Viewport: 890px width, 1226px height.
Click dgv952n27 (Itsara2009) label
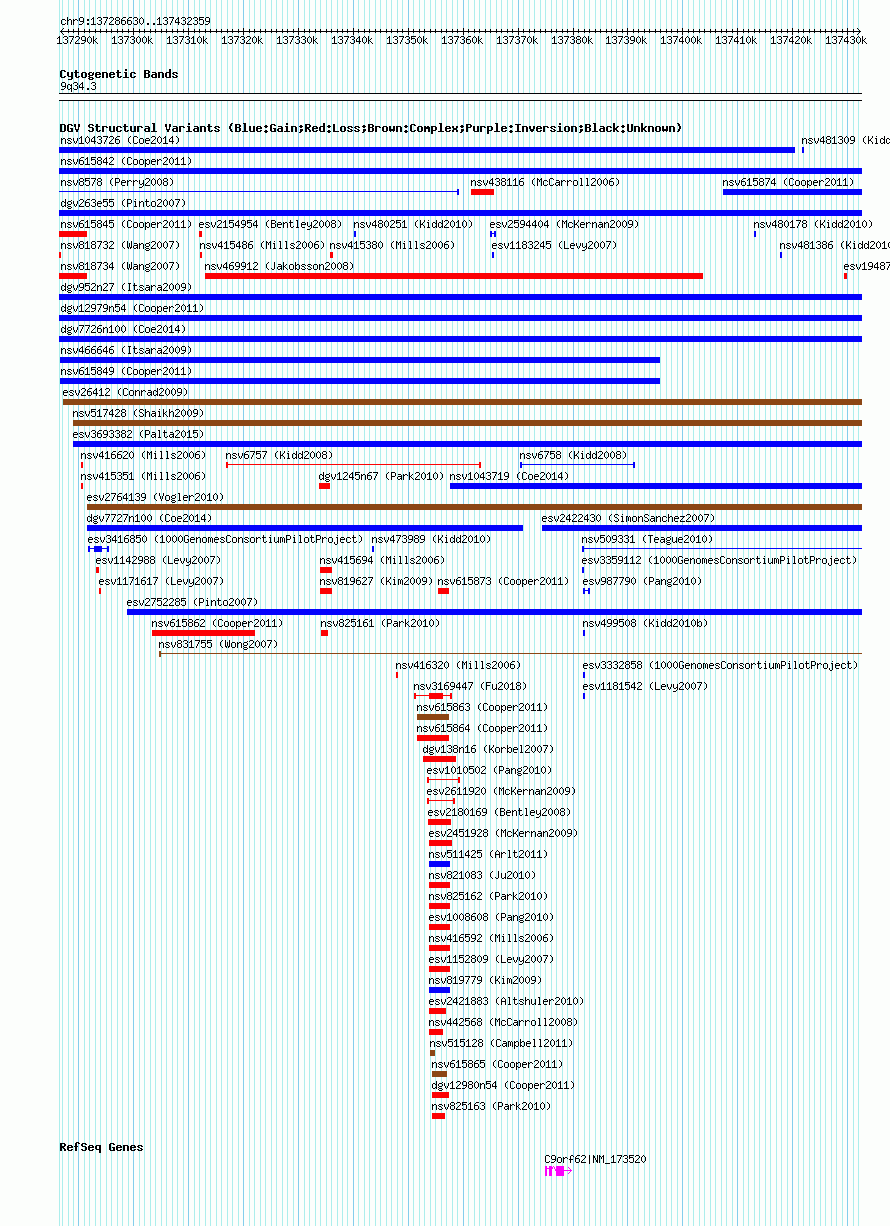click(x=126, y=287)
